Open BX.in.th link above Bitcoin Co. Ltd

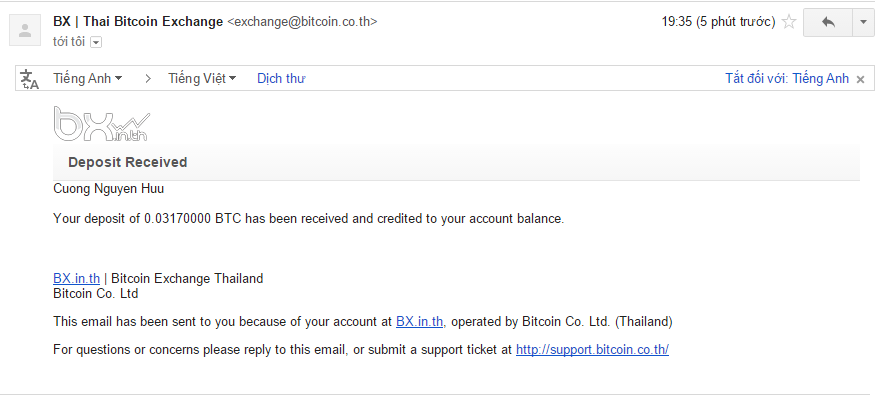pyautogui.click(x=76, y=279)
